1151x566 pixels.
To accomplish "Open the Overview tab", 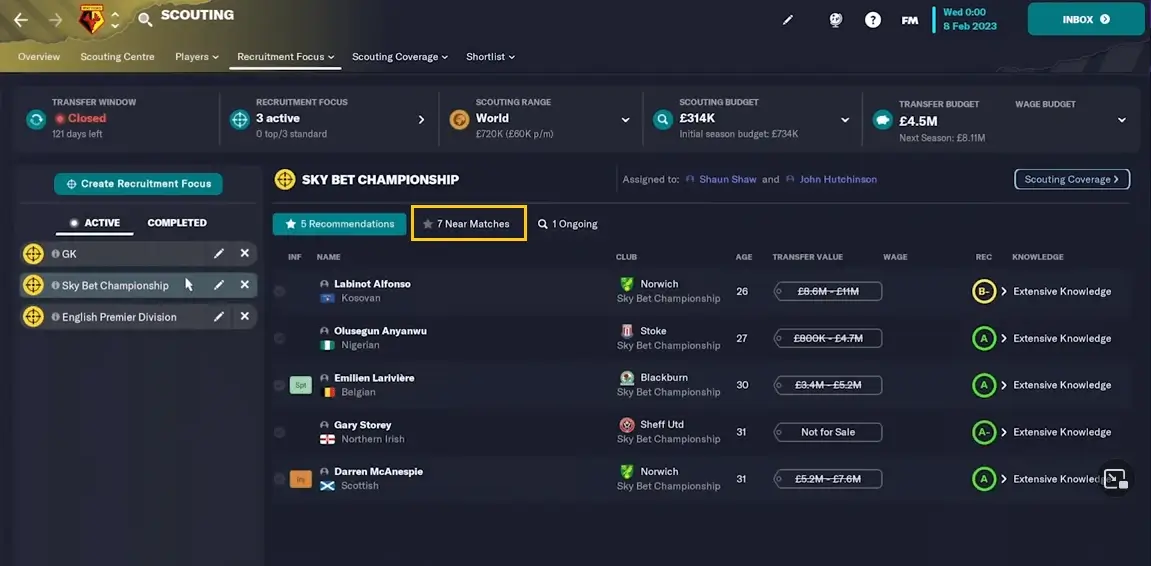I will click(39, 57).
